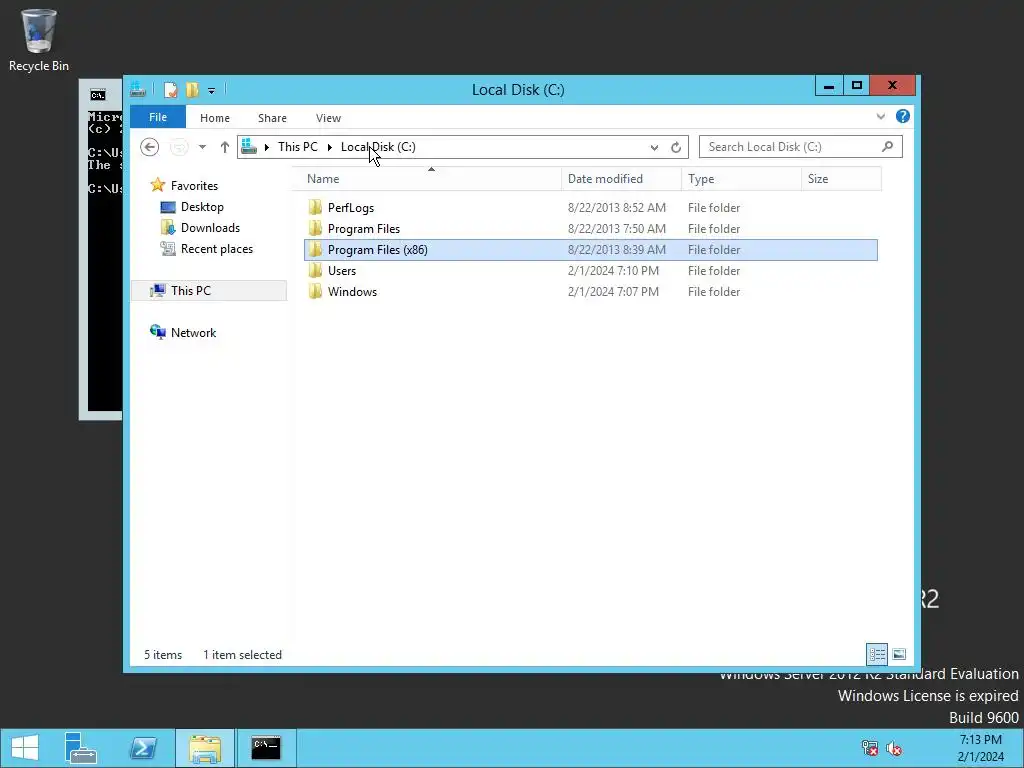Click the muted volume tray icon

(894, 748)
